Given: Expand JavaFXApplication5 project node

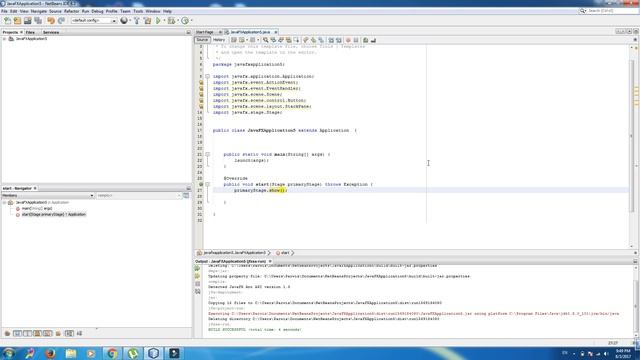Looking at the screenshot, I should pyautogui.click(x=4, y=39).
